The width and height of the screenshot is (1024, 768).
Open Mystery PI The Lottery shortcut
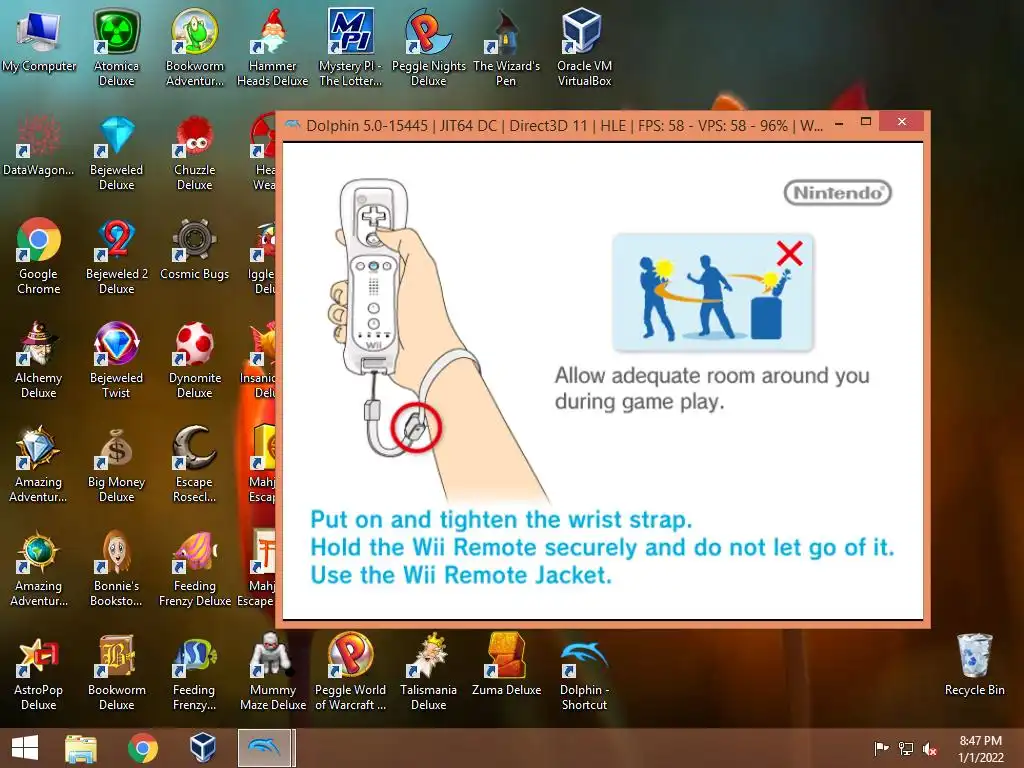[351, 47]
